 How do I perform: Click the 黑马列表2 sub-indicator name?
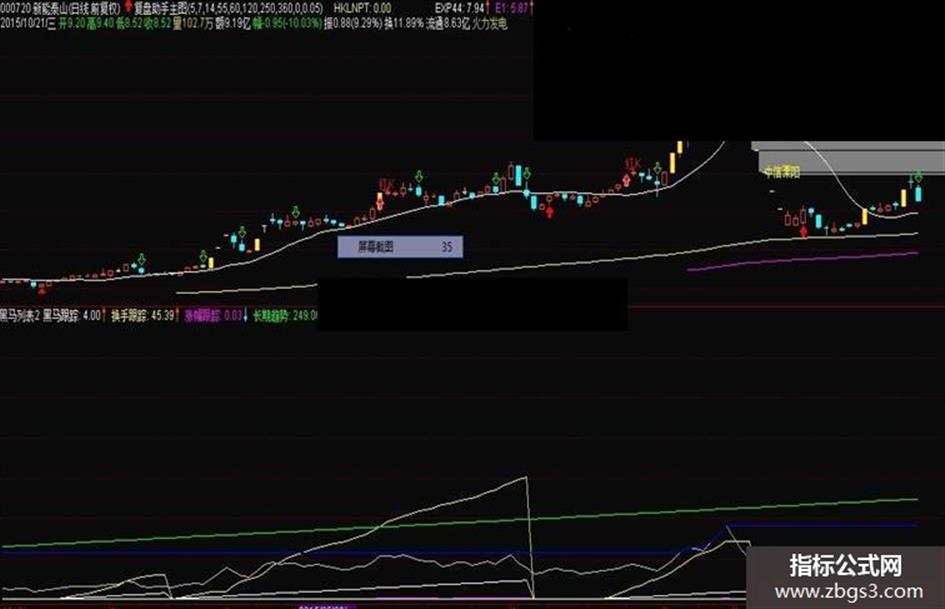pos(20,316)
